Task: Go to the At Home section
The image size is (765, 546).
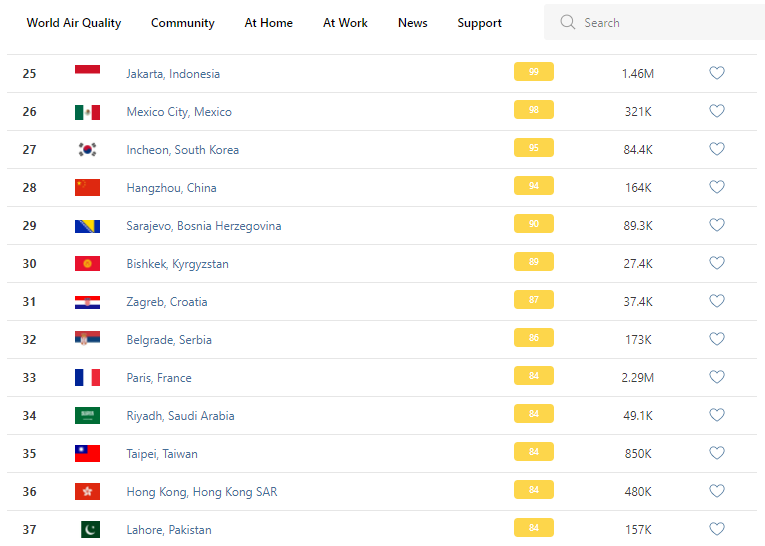Action: 269,23
